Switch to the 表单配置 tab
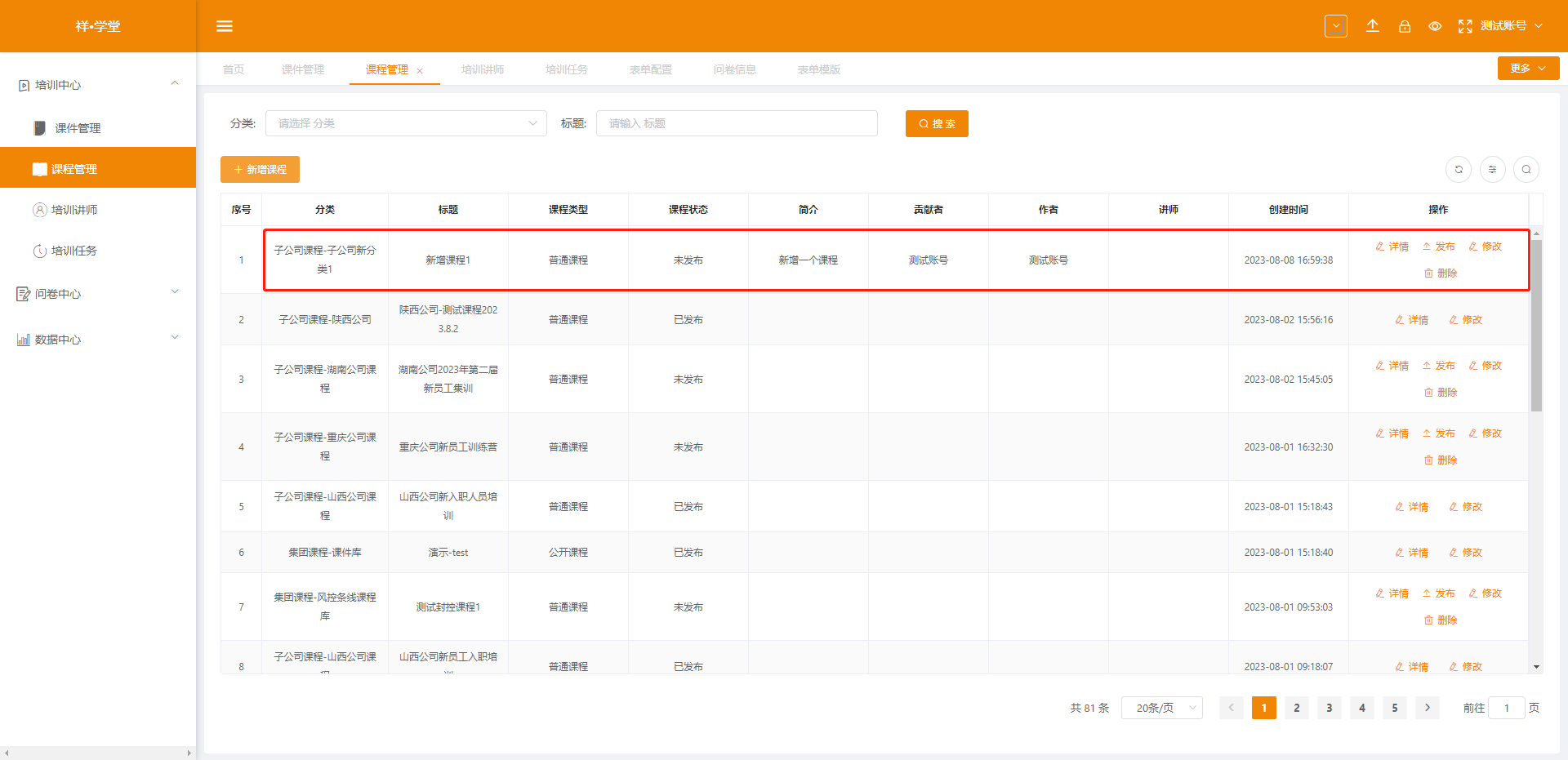 pyautogui.click(x=651, y=69)
